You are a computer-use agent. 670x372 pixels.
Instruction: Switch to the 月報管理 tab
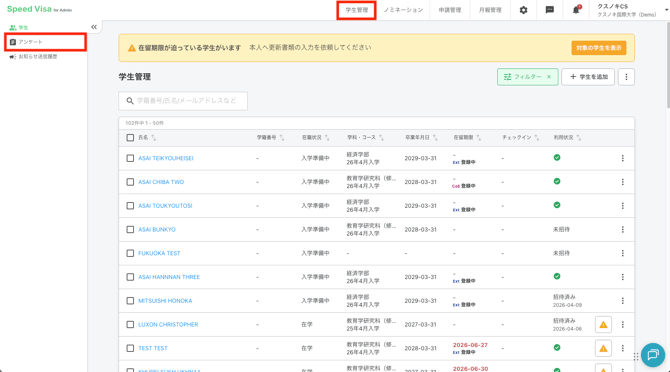pyautogui.click(x=490, y=10)
